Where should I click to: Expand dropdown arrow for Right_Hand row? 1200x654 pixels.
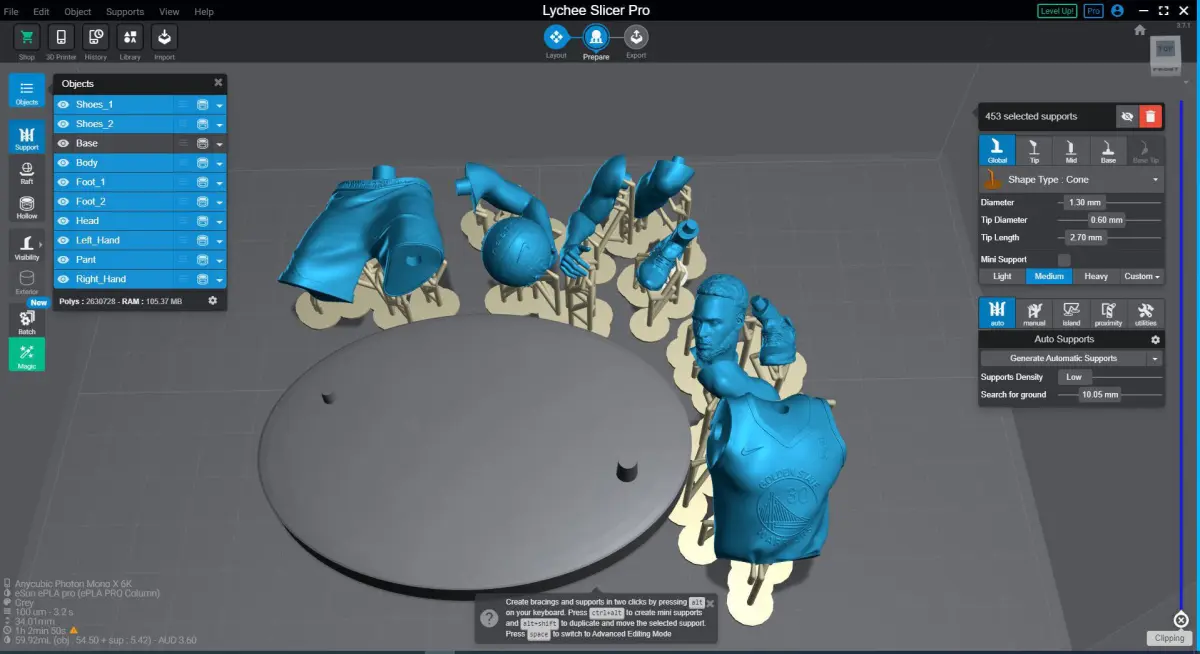[219, 279]
